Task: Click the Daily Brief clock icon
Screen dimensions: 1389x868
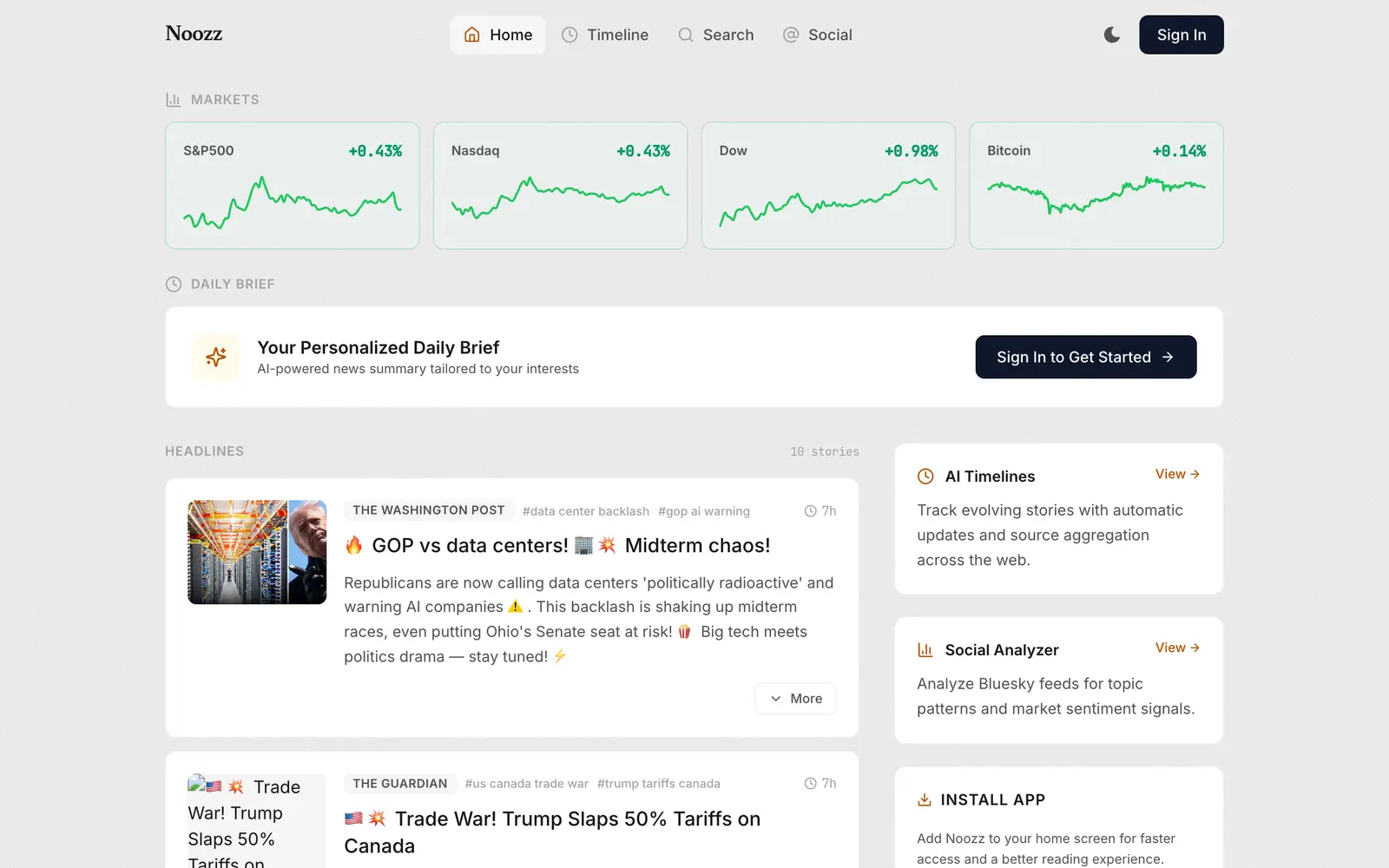Action: [174, 284]
